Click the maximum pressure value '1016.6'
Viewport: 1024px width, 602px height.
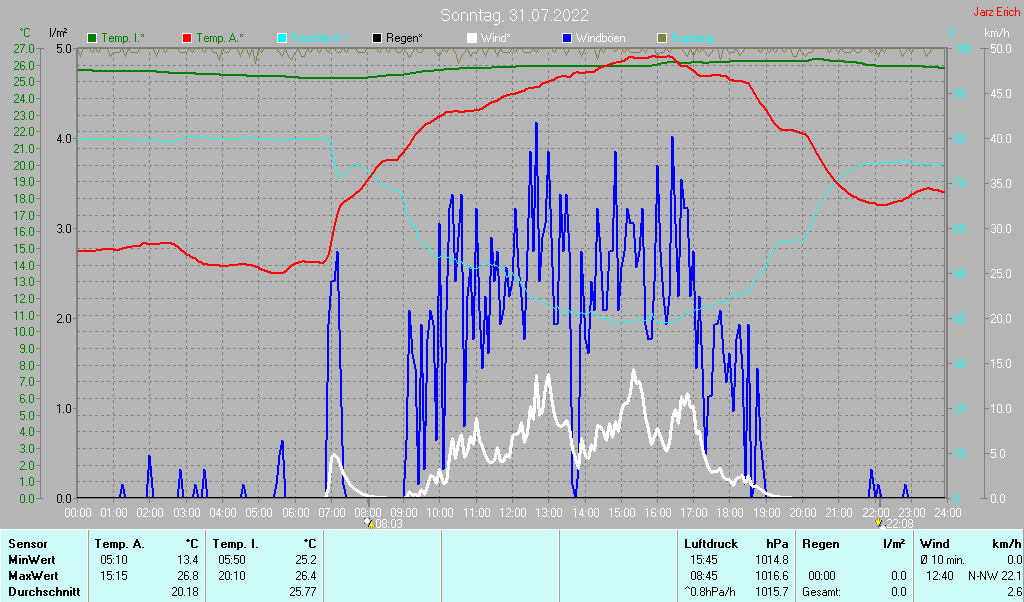(x=772, y=577)
